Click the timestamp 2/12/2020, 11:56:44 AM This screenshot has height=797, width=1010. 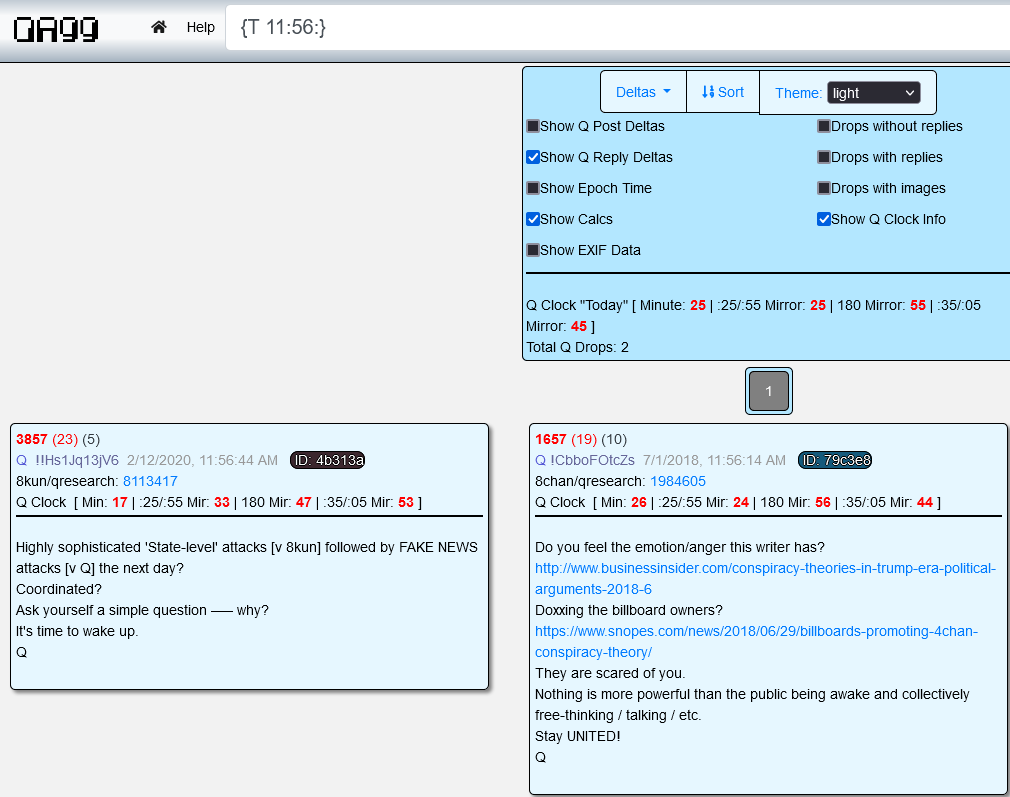[x=202, y=460]
